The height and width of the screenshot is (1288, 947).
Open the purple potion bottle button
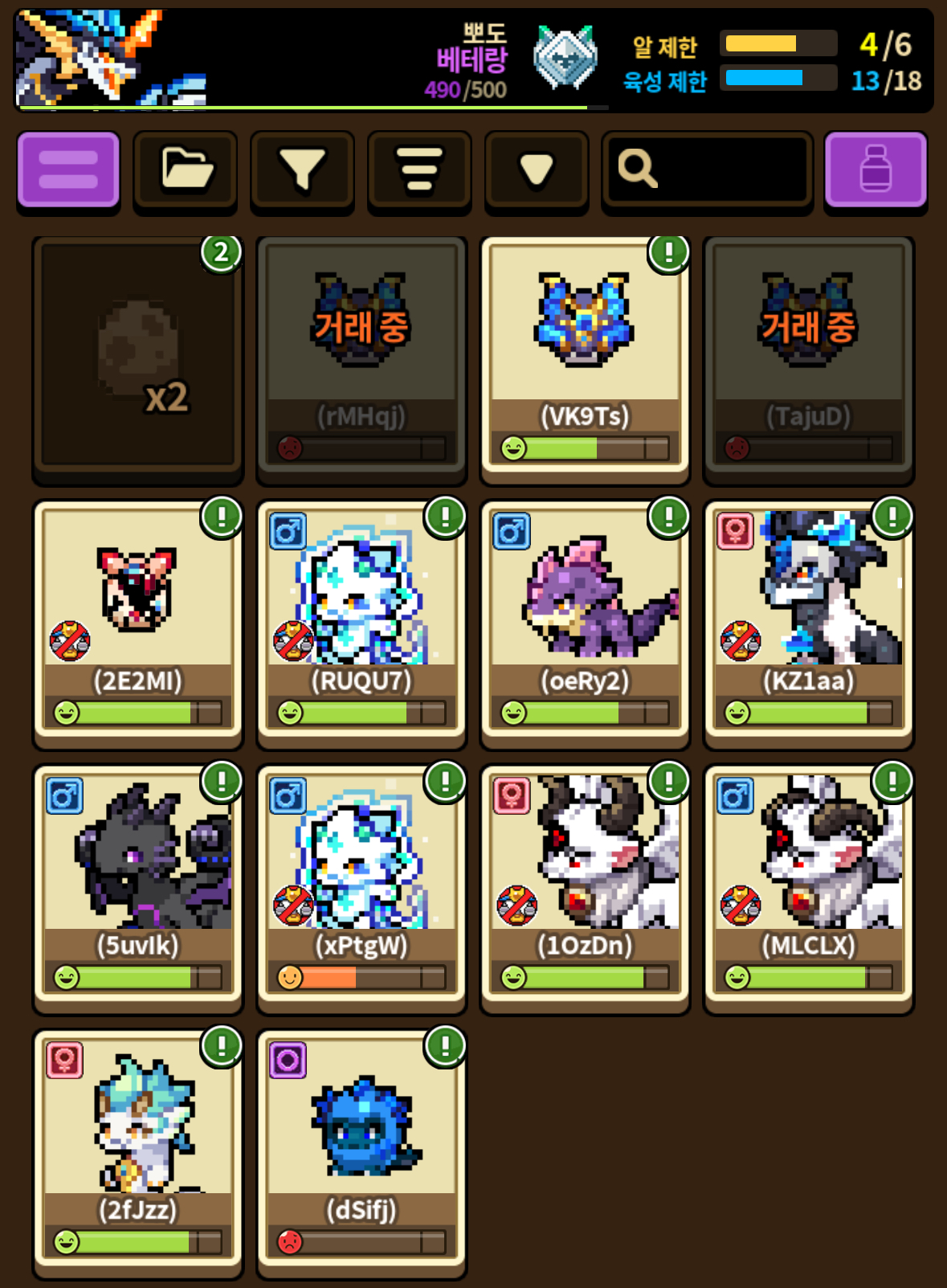click(876, 170)
